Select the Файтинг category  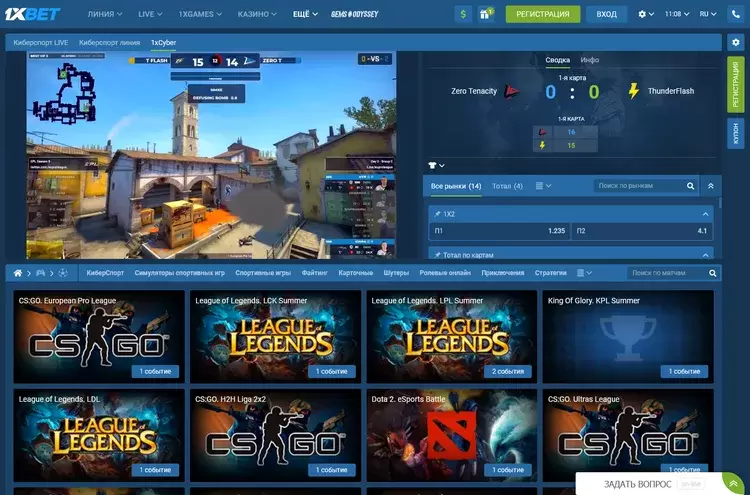pyautogui.click(x=315, y=273)
